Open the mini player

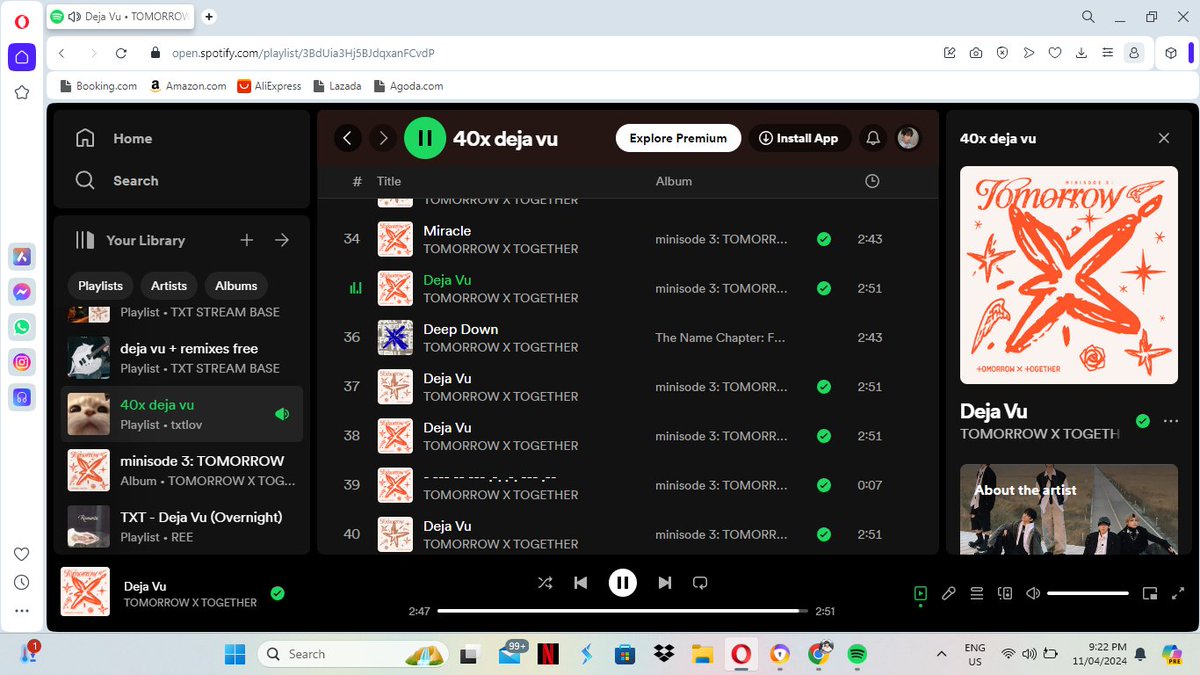[1150, 593]
